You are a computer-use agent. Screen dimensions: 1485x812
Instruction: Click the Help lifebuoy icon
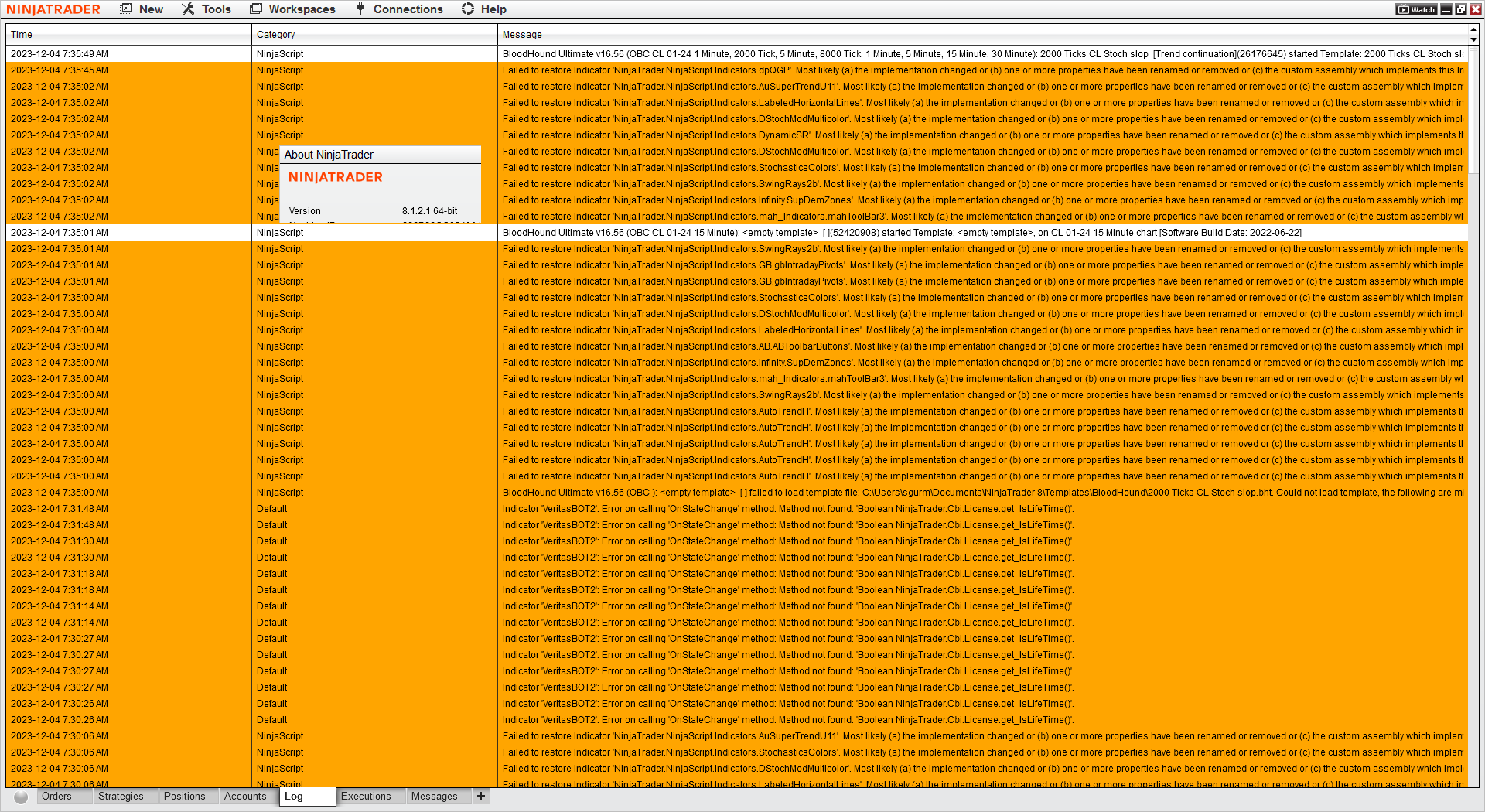coord(468,9)
